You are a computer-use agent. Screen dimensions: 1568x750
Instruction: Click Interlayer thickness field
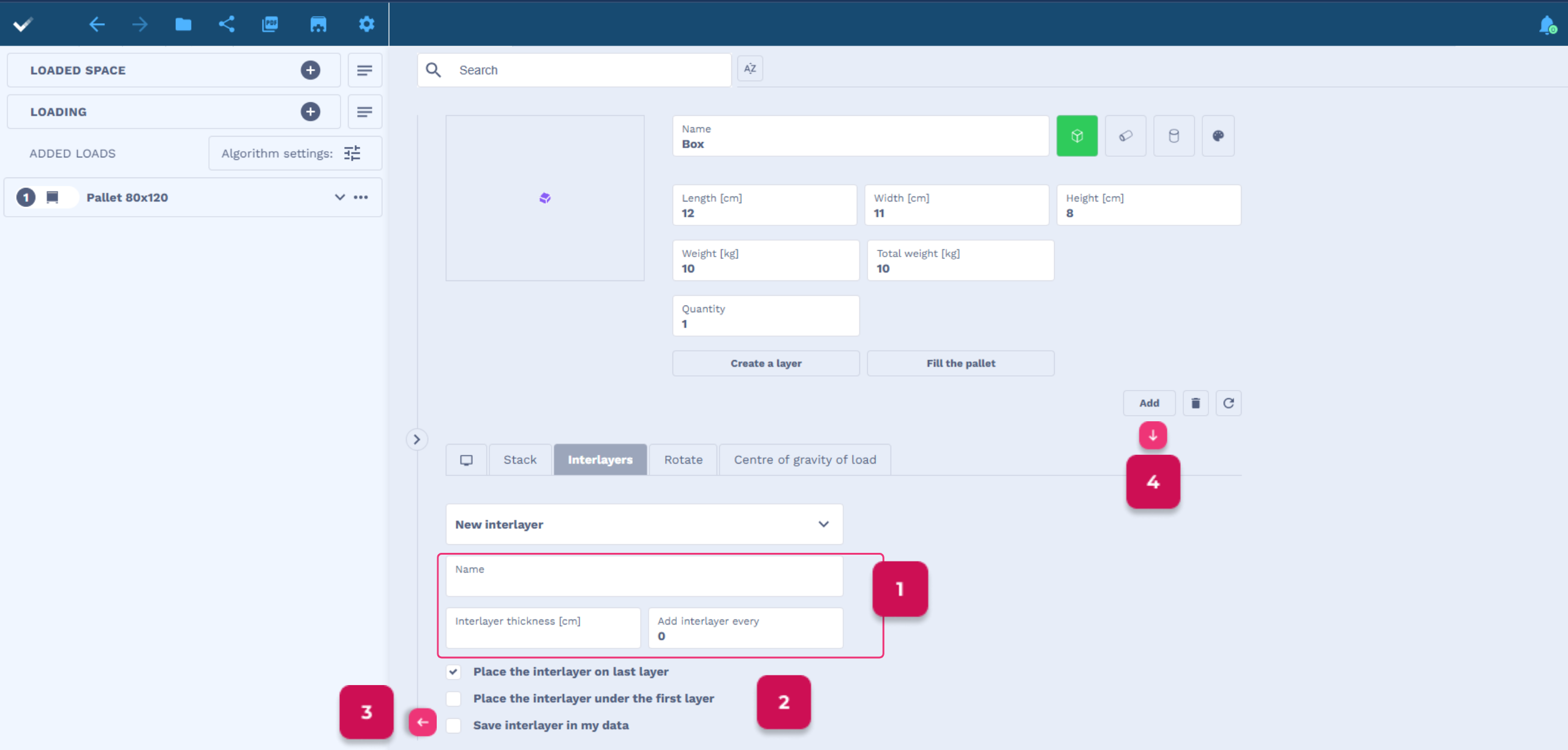pos(543,628)
